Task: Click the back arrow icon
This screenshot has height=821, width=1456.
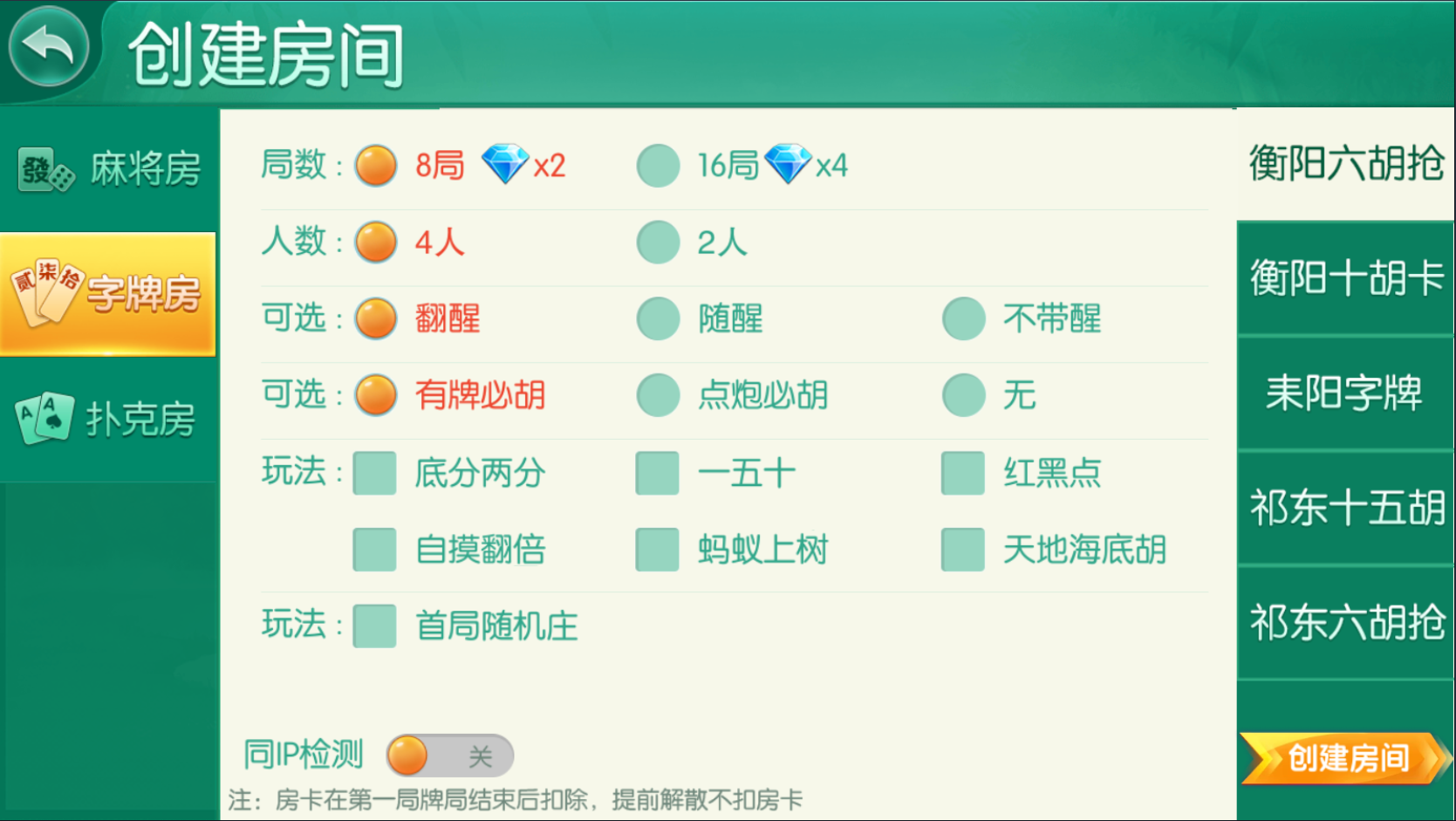Action: click(49, 46)
